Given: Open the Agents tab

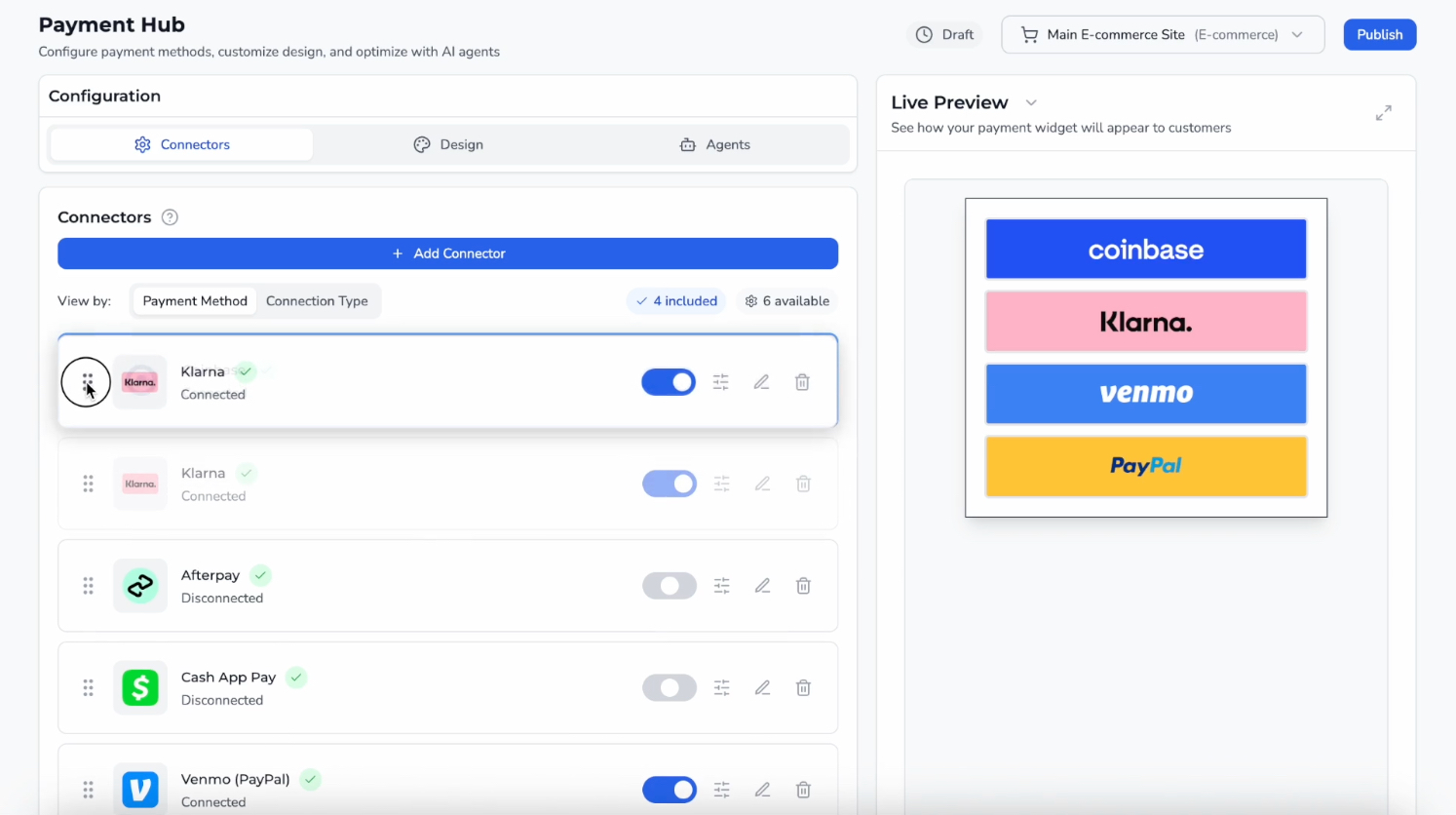Looking at the screenshot, I should [x=714, y=144].
